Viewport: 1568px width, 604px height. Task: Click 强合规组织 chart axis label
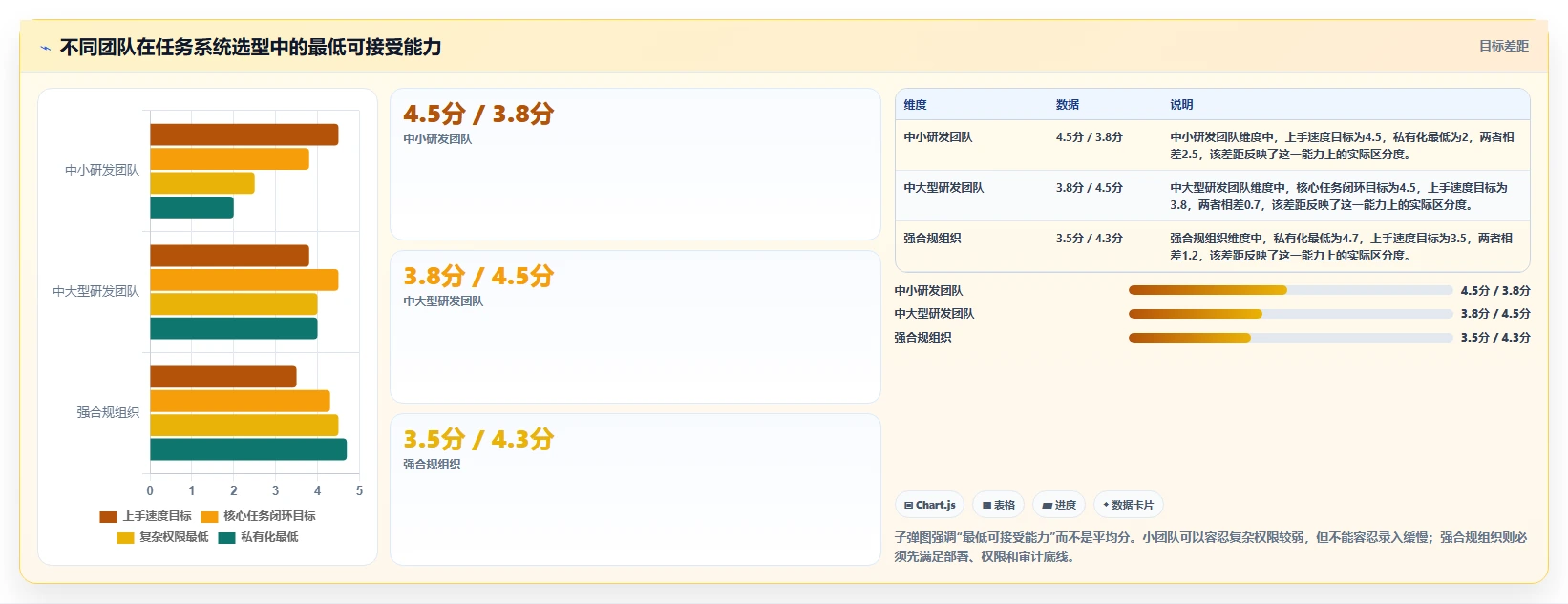108,413
